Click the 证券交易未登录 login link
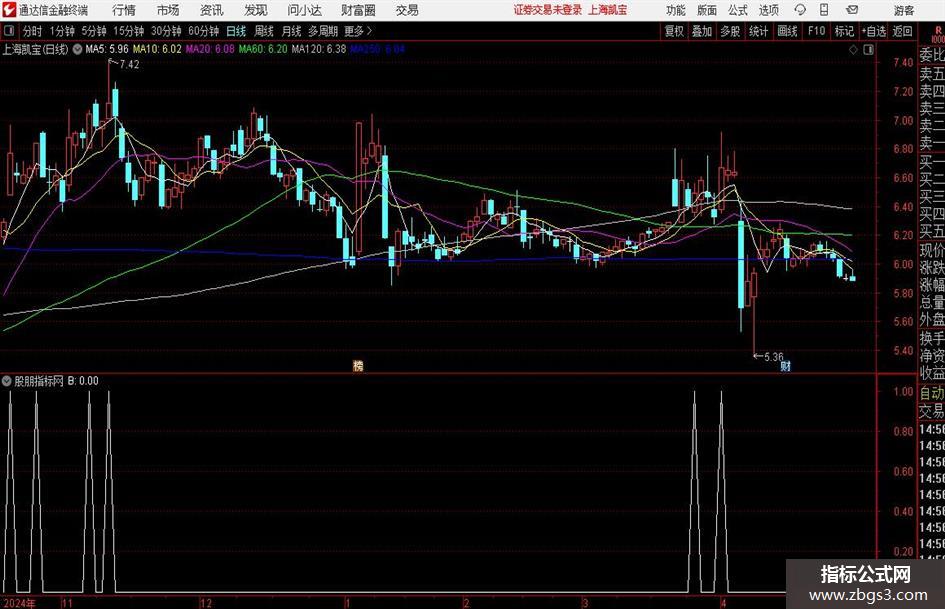Screen dimensions: 945x609 pos(548,10)
